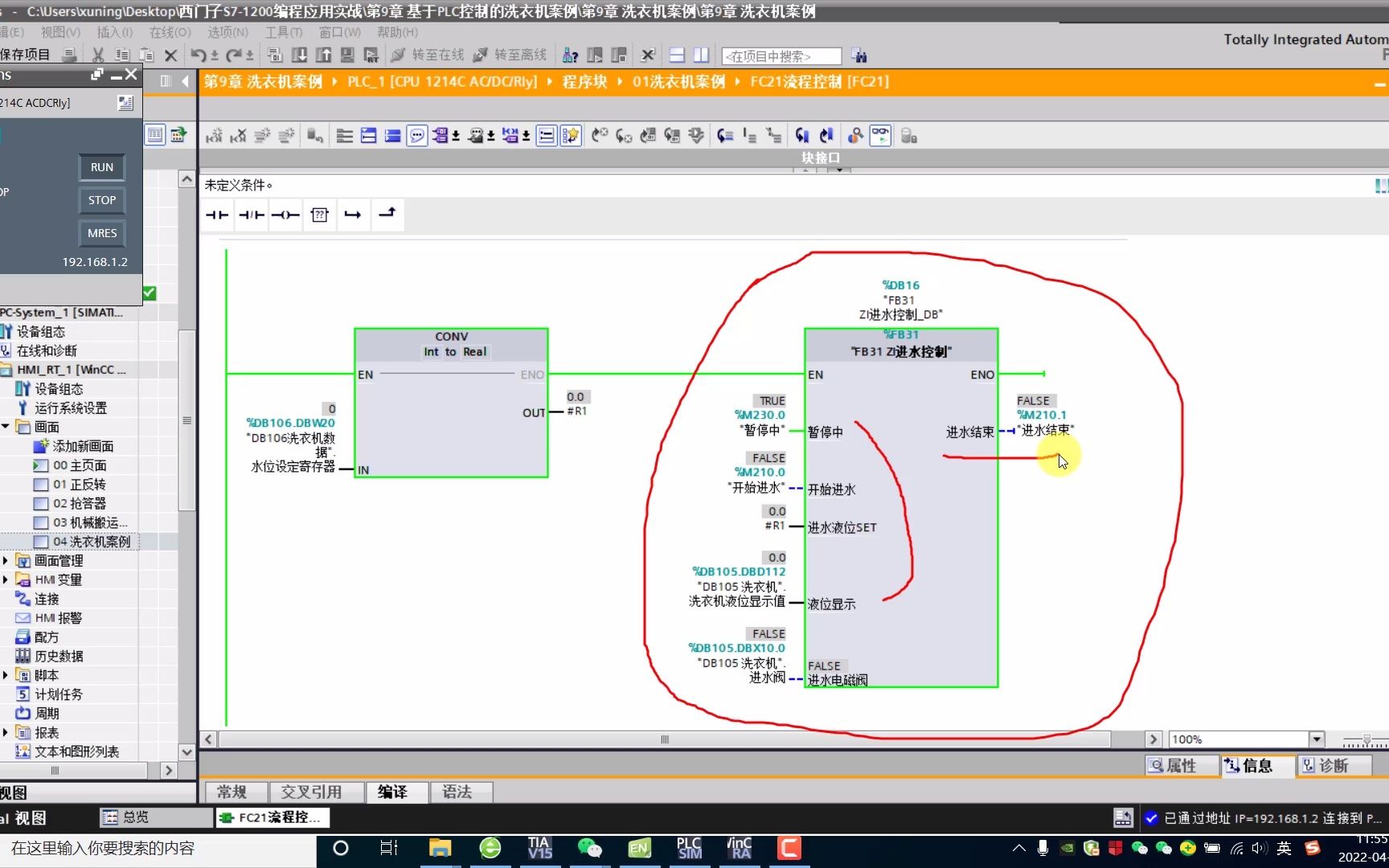Open the redo history dropdown arrow
Image resolution: width=1389 pixels, height=868 pixels.
[x=250, y=55]
